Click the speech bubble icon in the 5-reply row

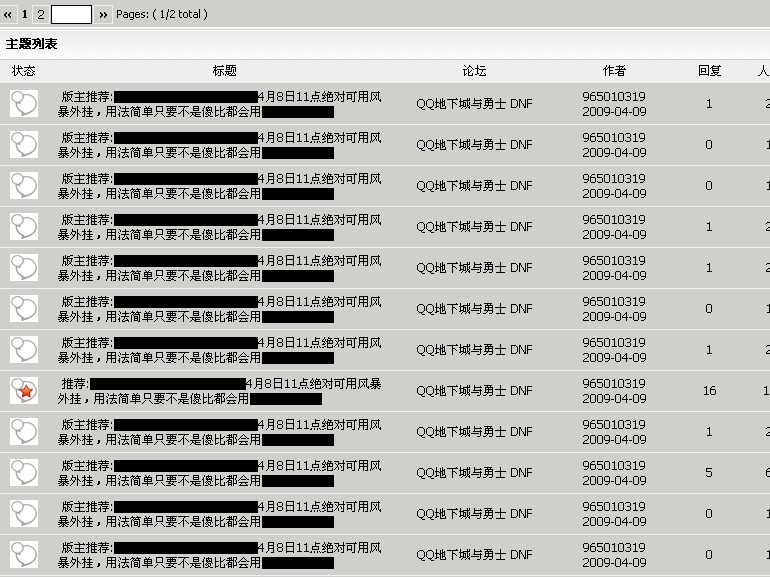click(x=24, y=472)
